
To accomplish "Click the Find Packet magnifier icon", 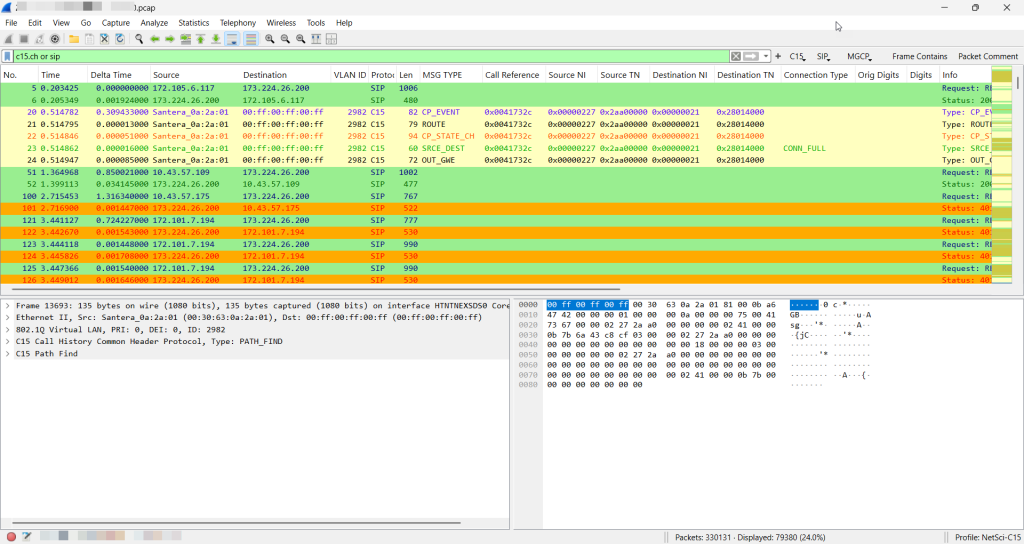I will pyautogui.click(x=138, y=39).
